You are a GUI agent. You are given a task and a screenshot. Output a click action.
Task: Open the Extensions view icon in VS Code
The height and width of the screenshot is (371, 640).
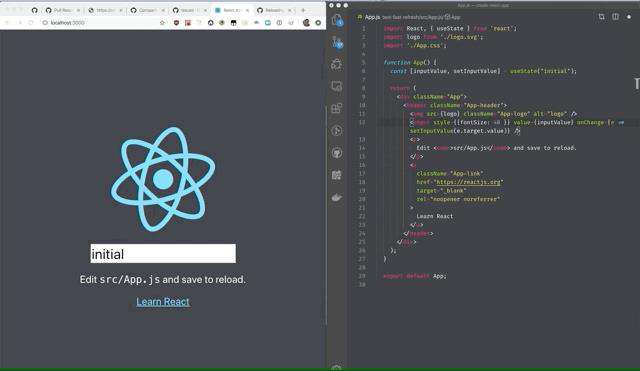[x=337, y=108]
